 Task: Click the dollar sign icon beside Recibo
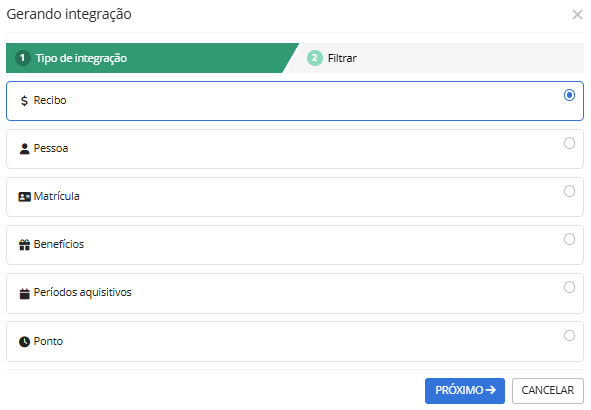tap(24, 101)
